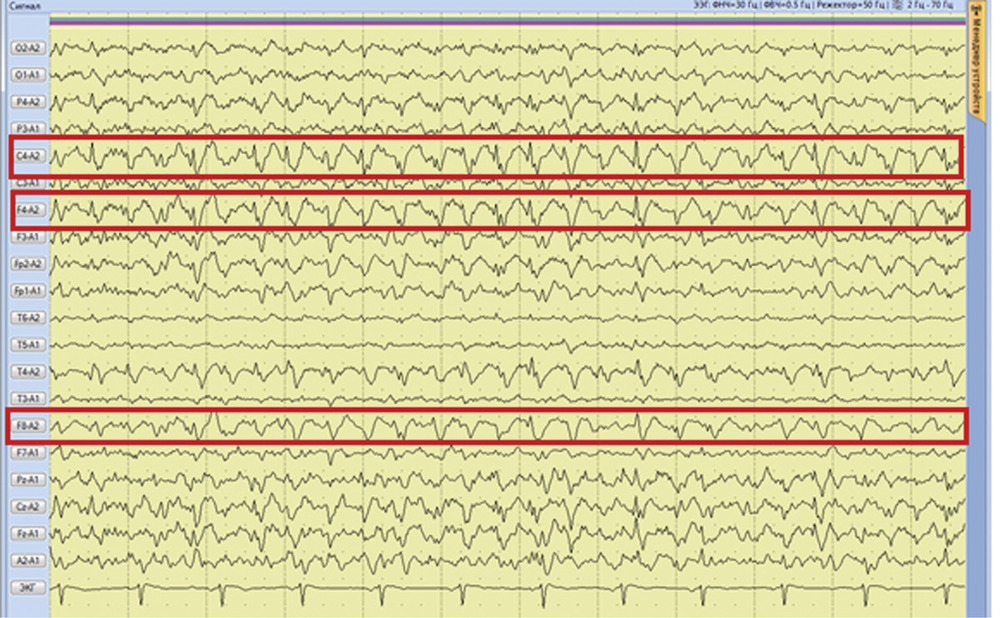The height and width of the screenshot is (618, 1000).
Task: Click the F8-A2 channel label
Action: pos(26,427)
